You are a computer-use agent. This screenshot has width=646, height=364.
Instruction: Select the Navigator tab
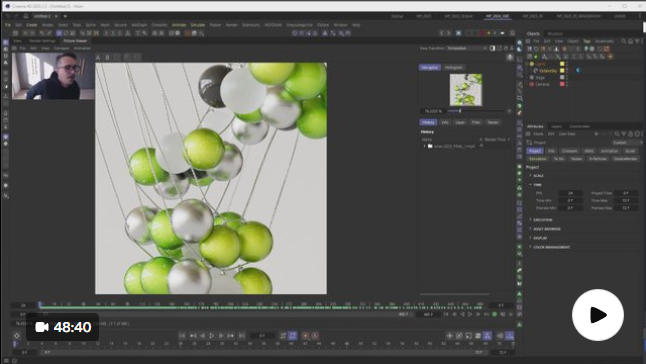pyautogui.click(x=430, y=68)
